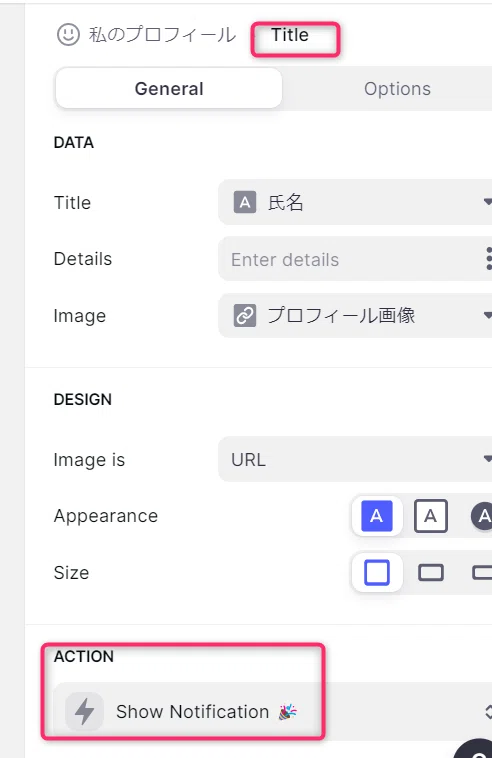492x758 pixels.
Task: Click the link icon beside プロフィール画像
Action: click(x=245, y=315)
